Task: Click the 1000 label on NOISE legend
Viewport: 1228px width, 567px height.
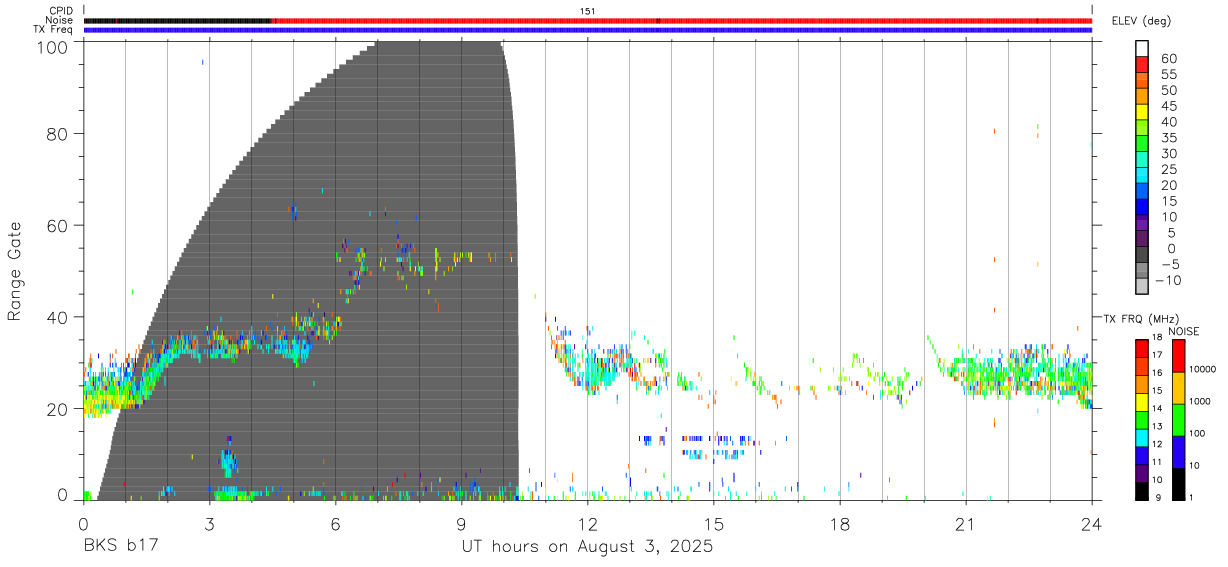Action: (1202, 401)
